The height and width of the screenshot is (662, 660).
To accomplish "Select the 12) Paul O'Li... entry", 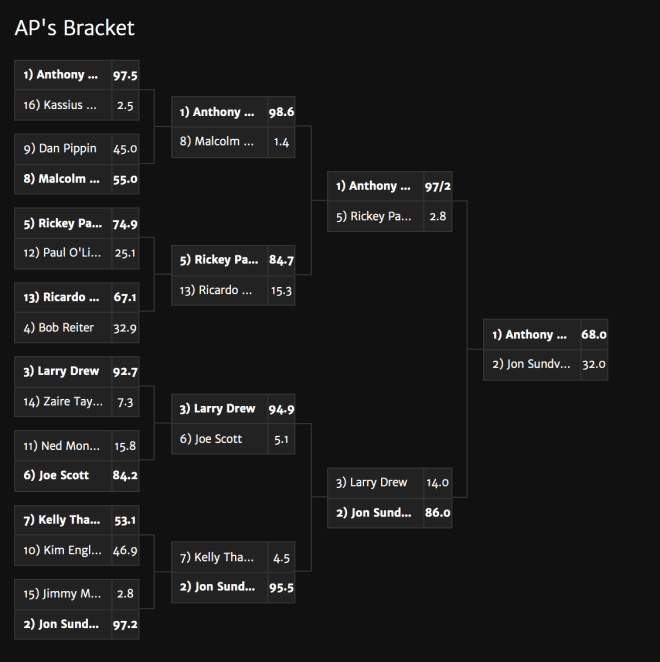I will click(77, 253).
